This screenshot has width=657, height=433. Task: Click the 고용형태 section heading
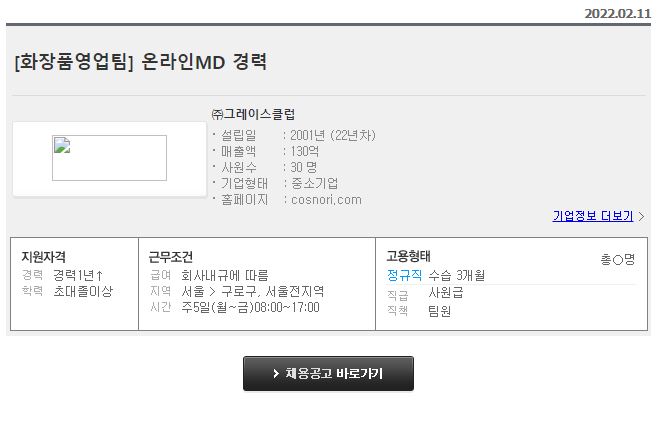408,256
